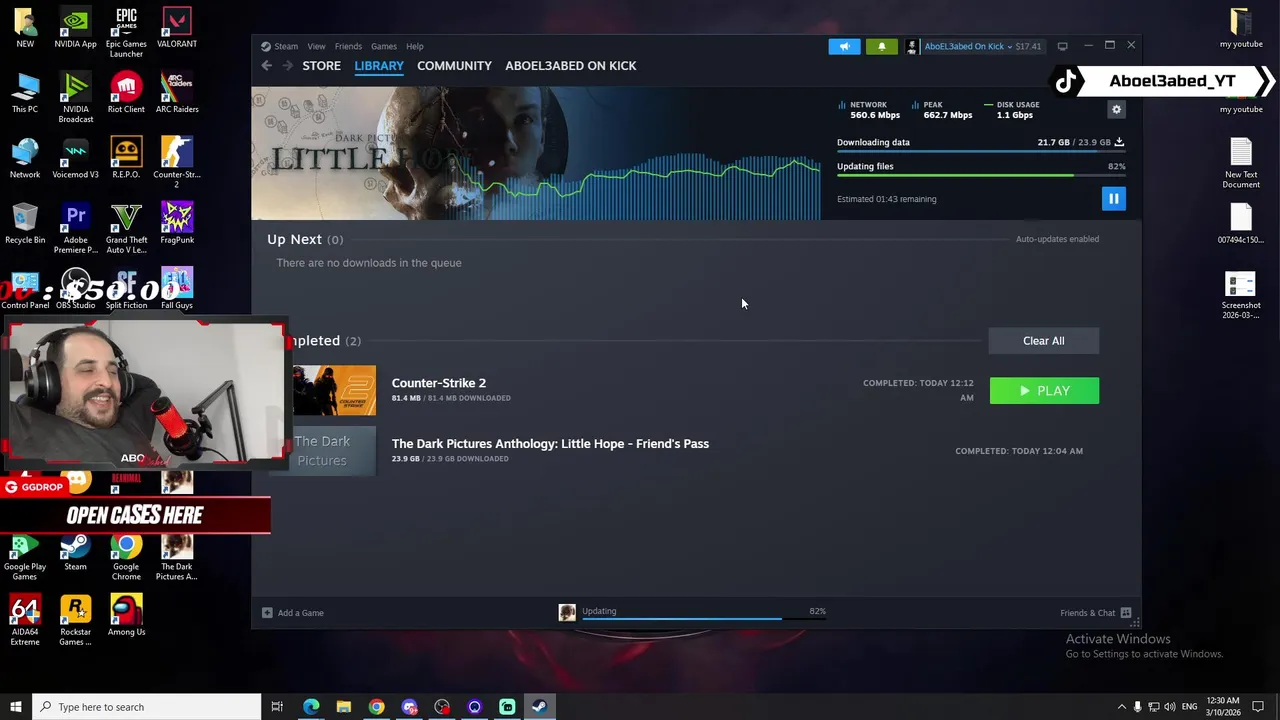Open the NVIDIA Broadcast desktop icon
The height and width of the screenshot is (720, 1280).
click(x=76, y=98)
